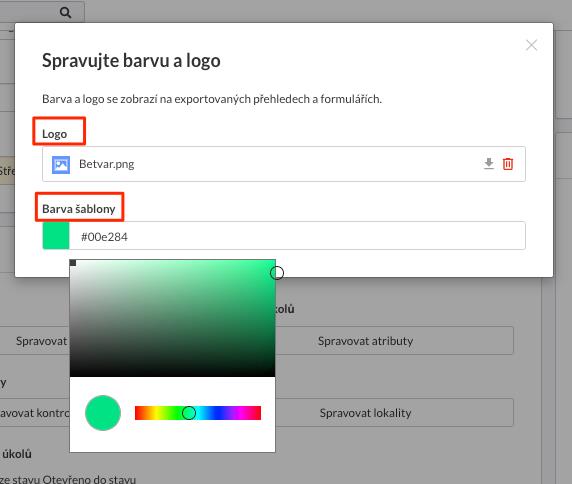572x484 pixels.
Task: Click the Barva šablony label
Action: click(x=79, y=209)
